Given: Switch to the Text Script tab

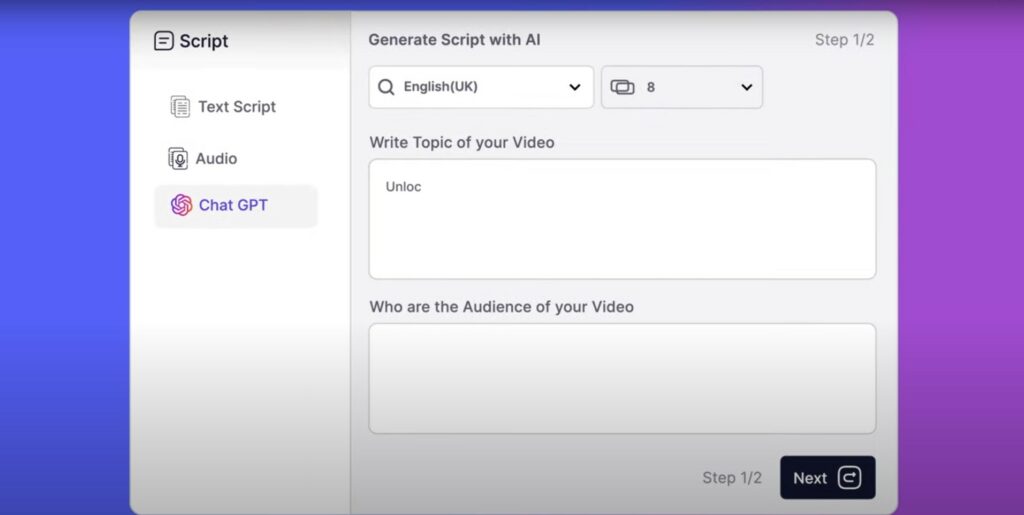Looking at the screenshot, I should pyautogui.click(x=236, y=106).
